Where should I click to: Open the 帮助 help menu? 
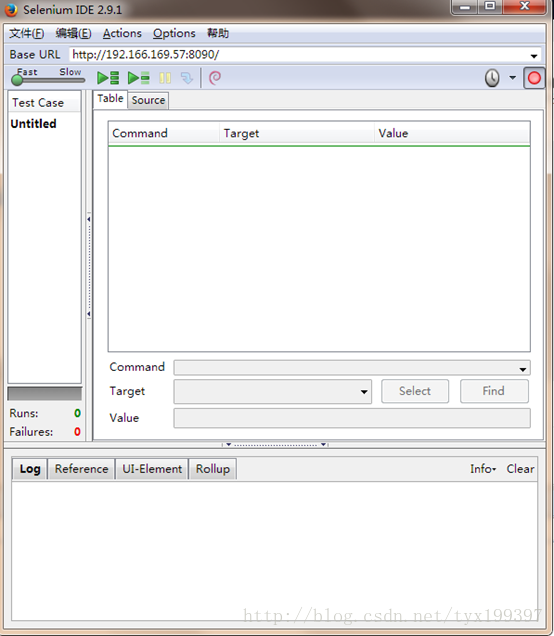coord(218,33)
